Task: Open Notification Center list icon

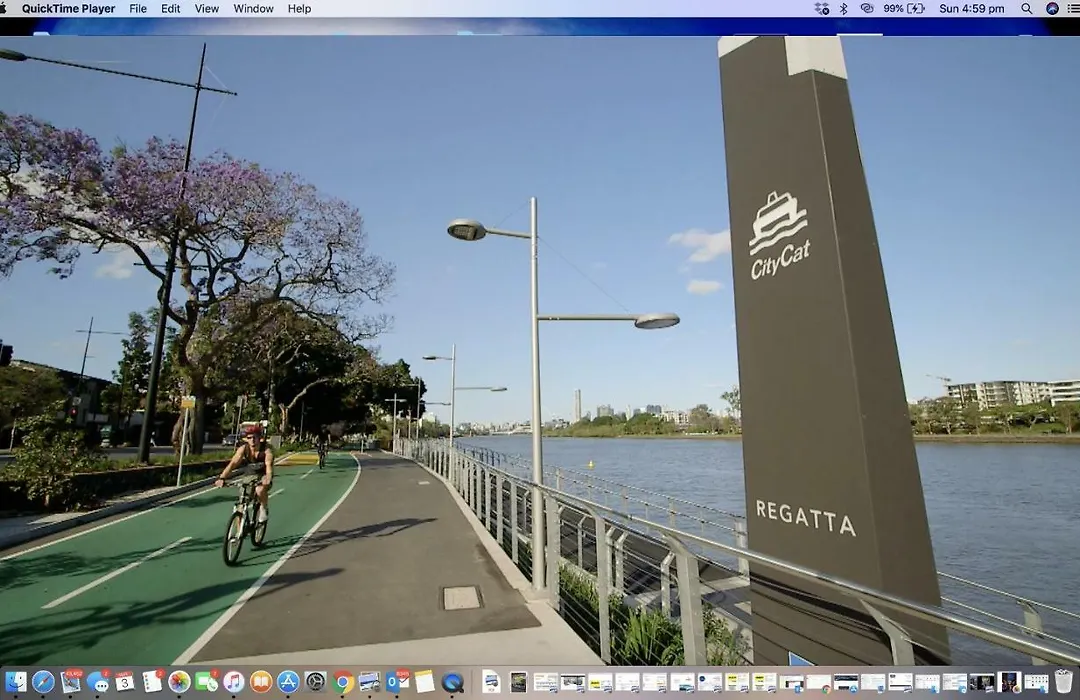Action: (1074, 8)
